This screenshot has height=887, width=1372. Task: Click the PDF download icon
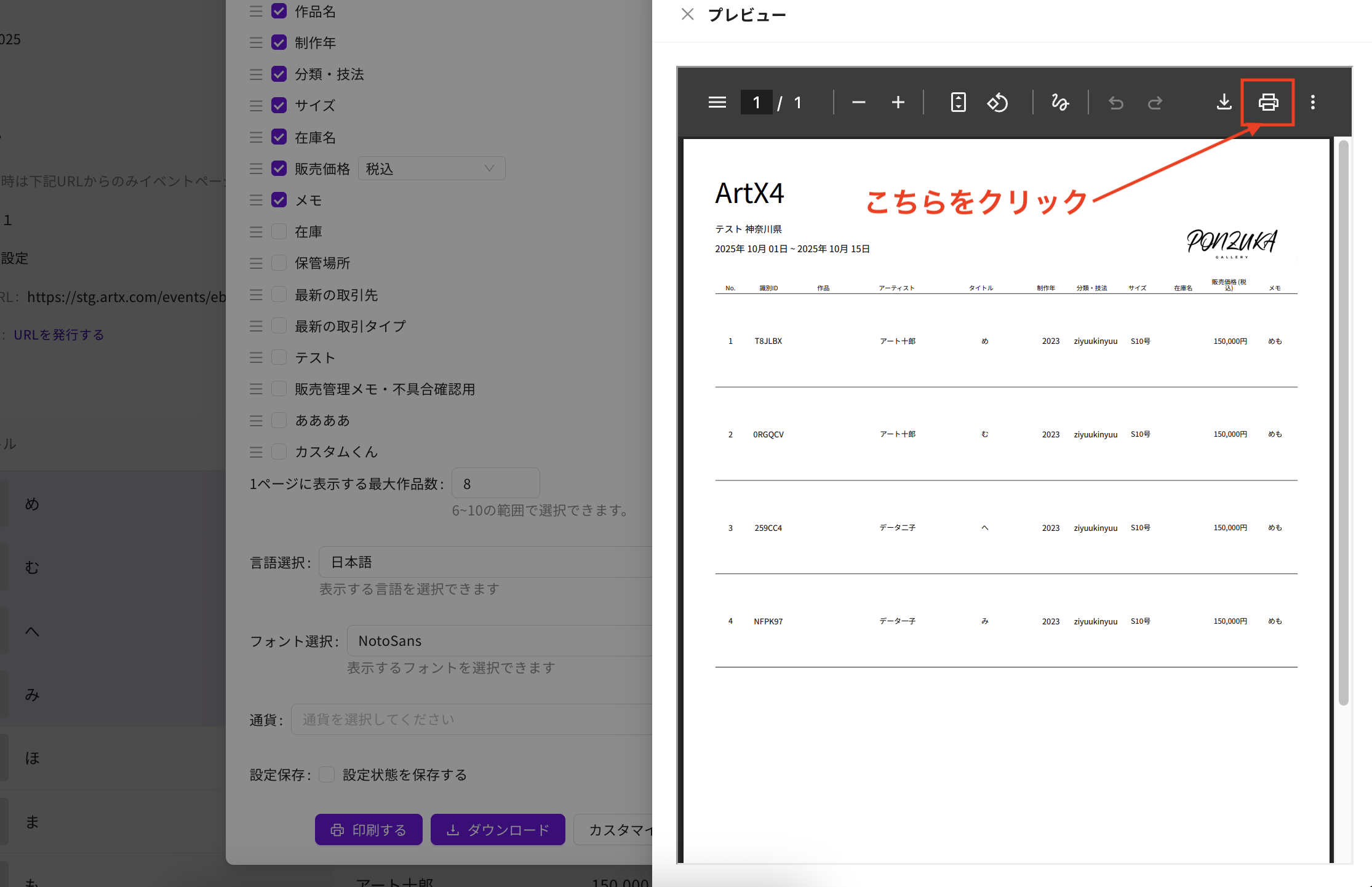(x=1224, y=102)
